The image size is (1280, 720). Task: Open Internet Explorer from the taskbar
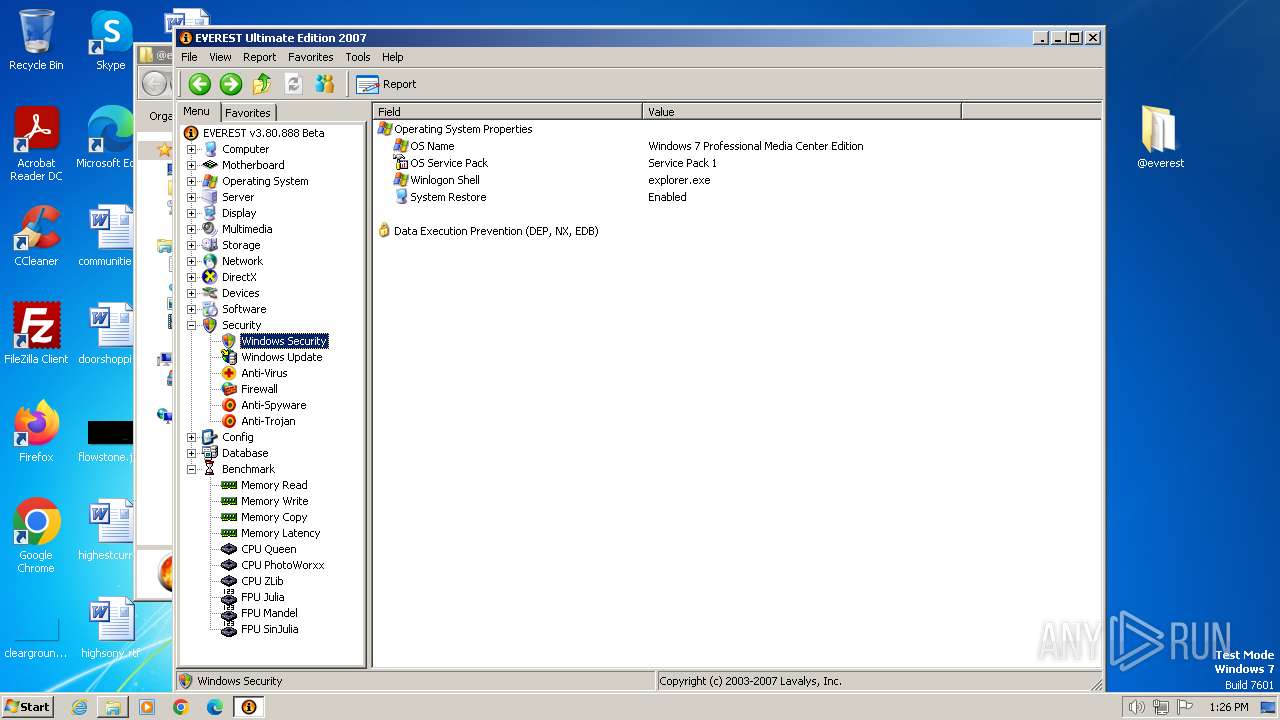pyautogui.click(x=79, y=707)
